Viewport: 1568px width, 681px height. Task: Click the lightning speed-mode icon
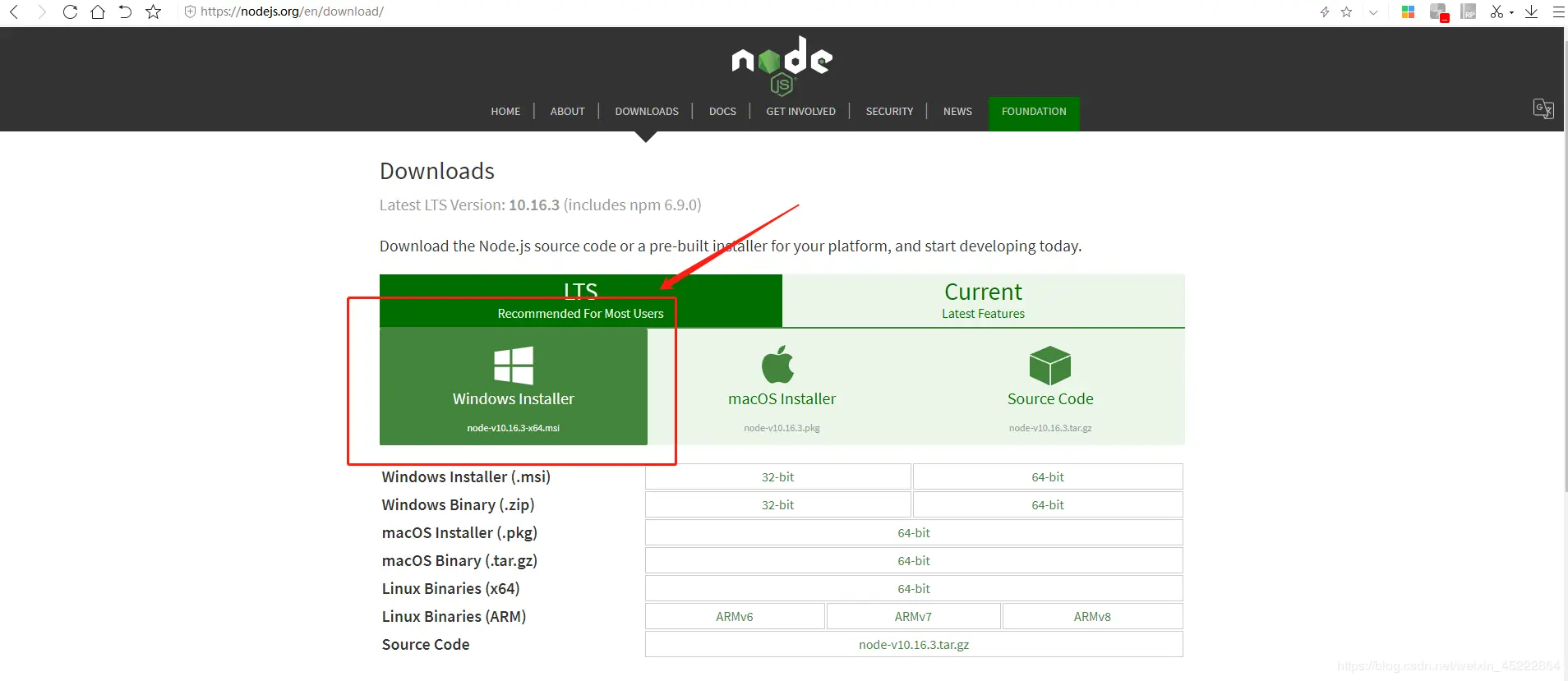(1324, 12)
